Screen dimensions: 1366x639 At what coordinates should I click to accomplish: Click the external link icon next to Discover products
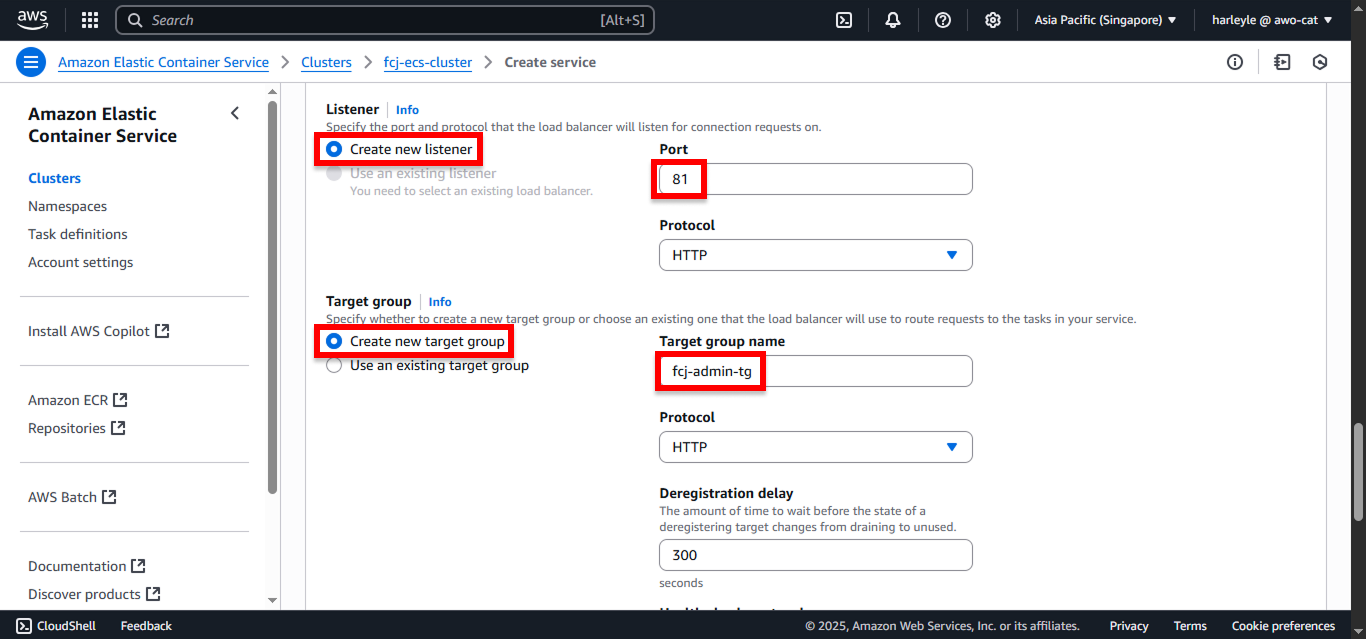click(153, 594)
